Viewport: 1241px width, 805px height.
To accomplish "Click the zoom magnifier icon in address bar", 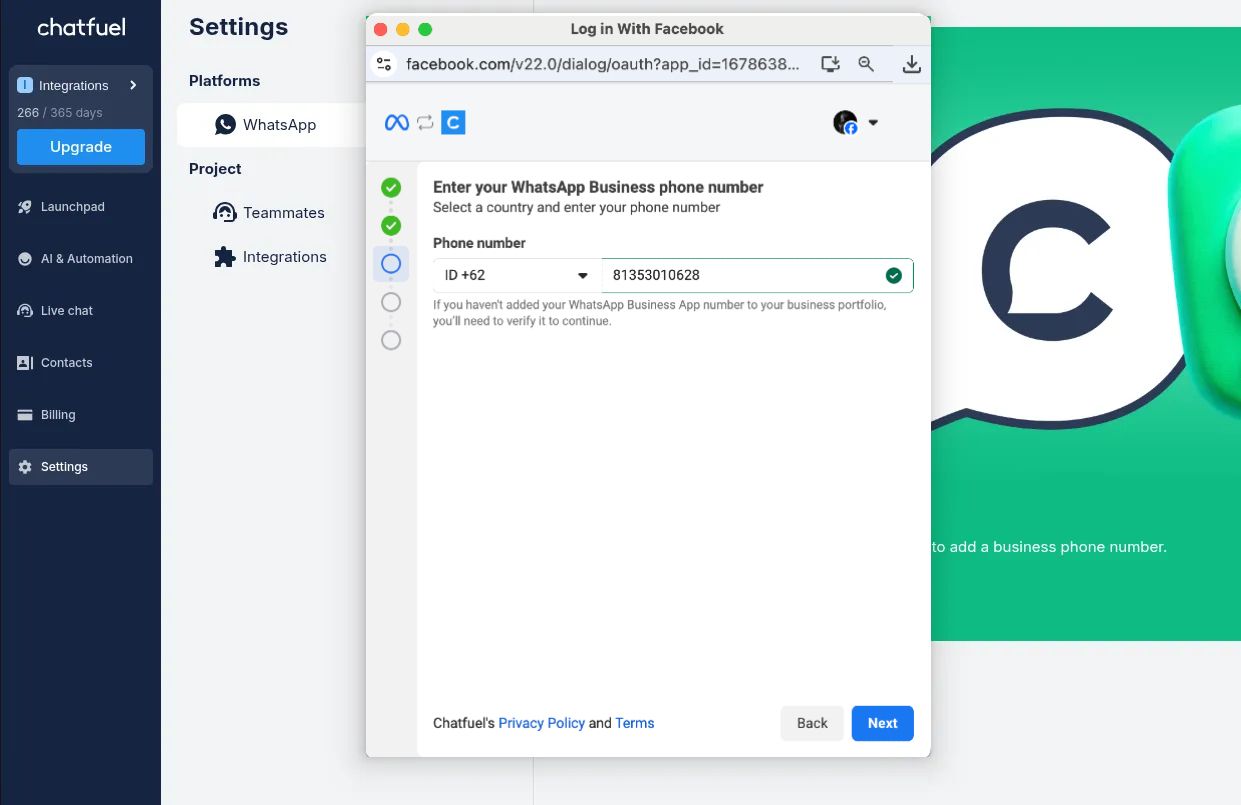I will point(866,64).
